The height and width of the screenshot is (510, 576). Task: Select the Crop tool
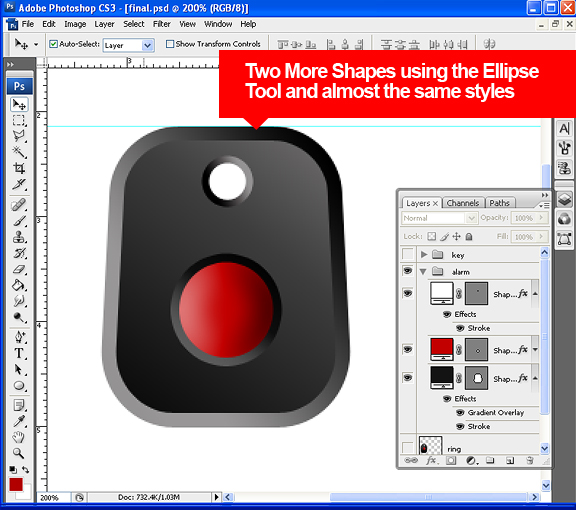click(x=19, y=168)
